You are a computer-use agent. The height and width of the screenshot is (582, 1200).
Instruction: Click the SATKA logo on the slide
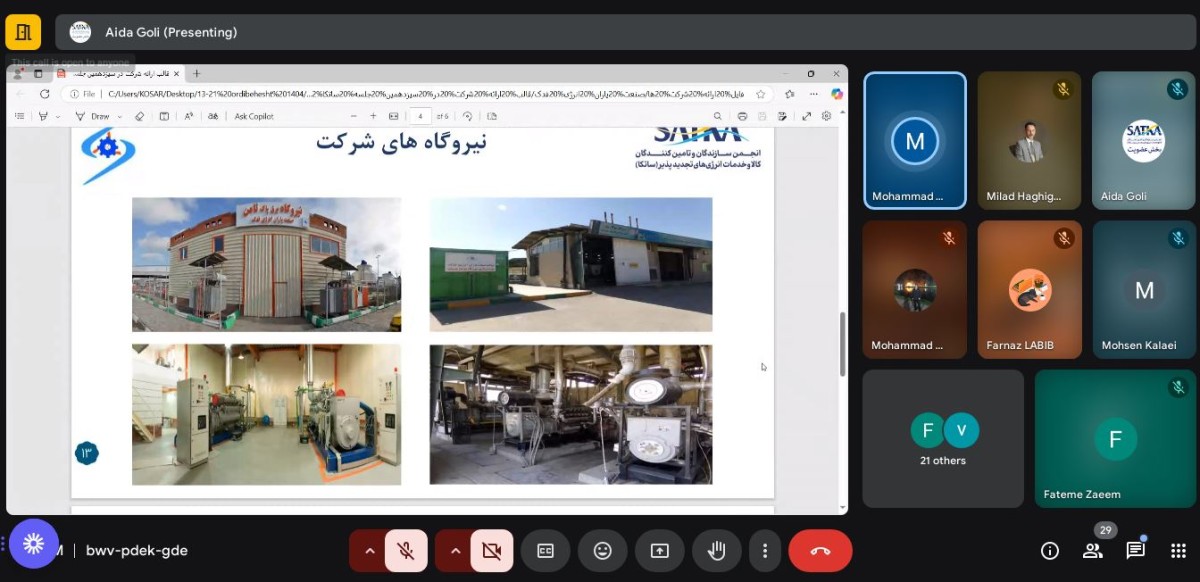pyautogui.click(x=697, y=146)
